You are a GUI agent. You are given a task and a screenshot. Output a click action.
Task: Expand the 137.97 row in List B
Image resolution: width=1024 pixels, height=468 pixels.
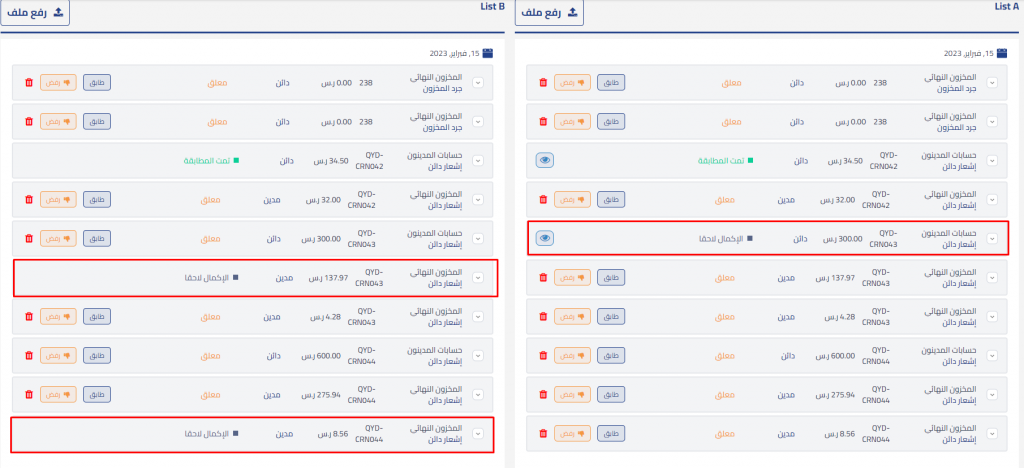pyautogui.click(x=478, y=277)
